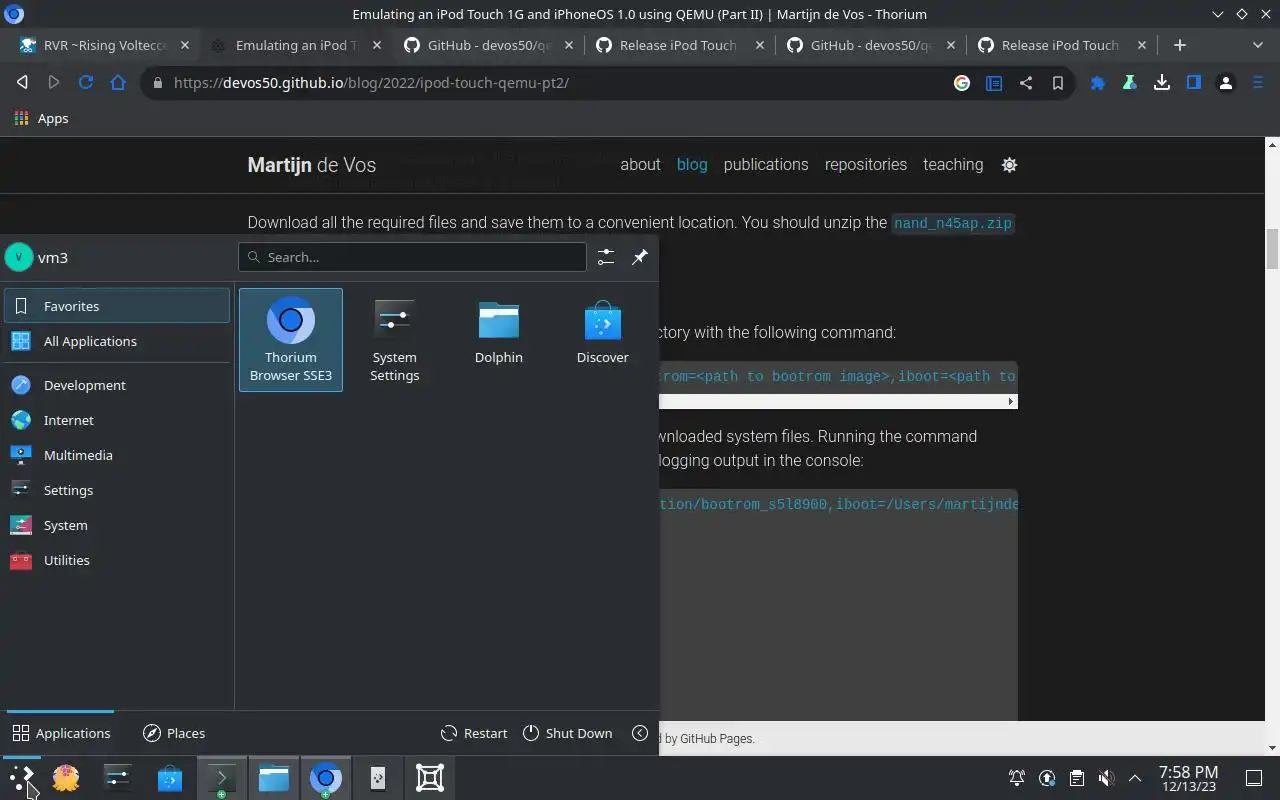This screenshot has width=1280, height=800.
Task: Open the System category in launcher
Action: [x=117, y=525]
